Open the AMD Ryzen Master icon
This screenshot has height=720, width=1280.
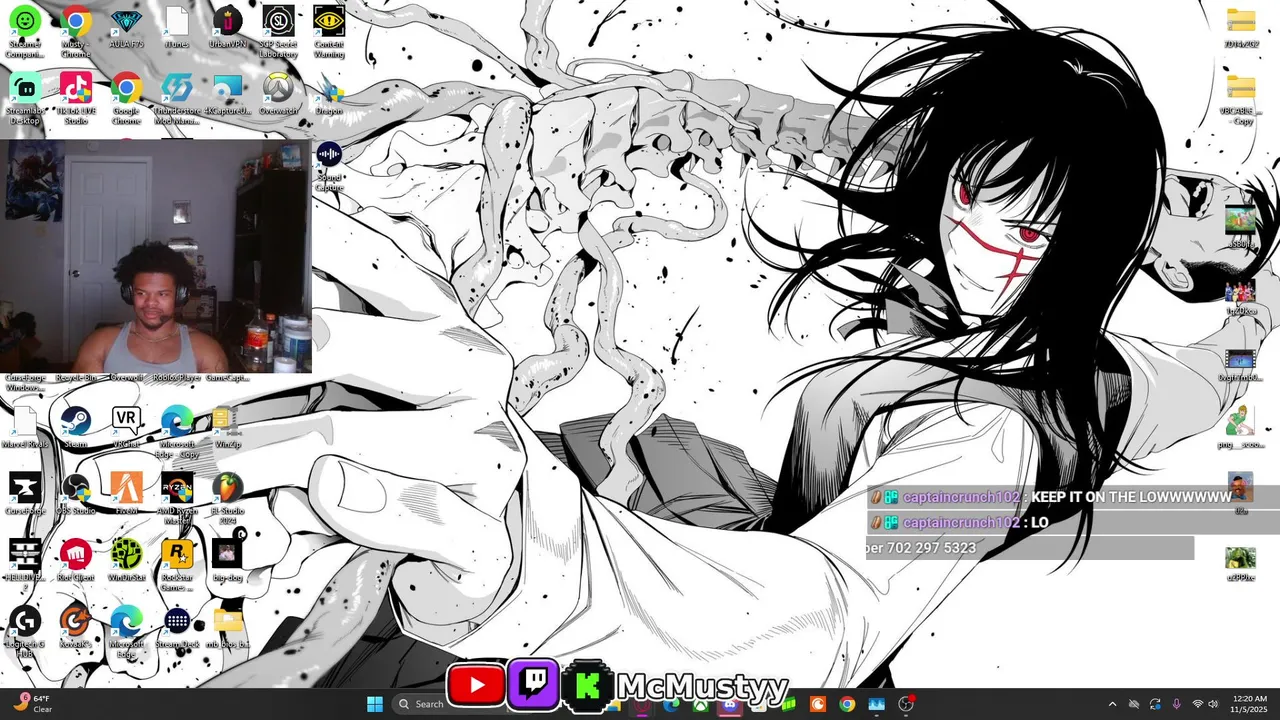pyautogui.click(x=176, y=499)
